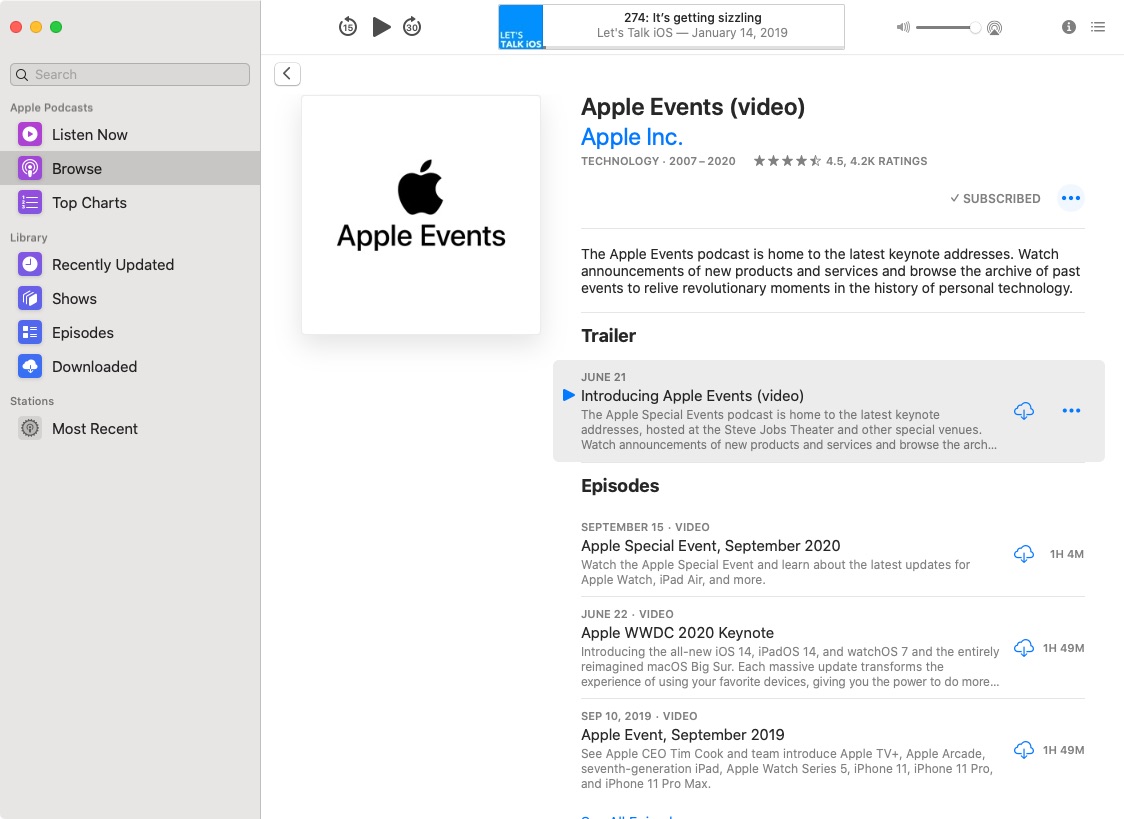Image resolution: width=1124 pixels, height=819 pixels.
Task: Open the Most Recent station
Action: pyautogui.click(x=130, y=428)
